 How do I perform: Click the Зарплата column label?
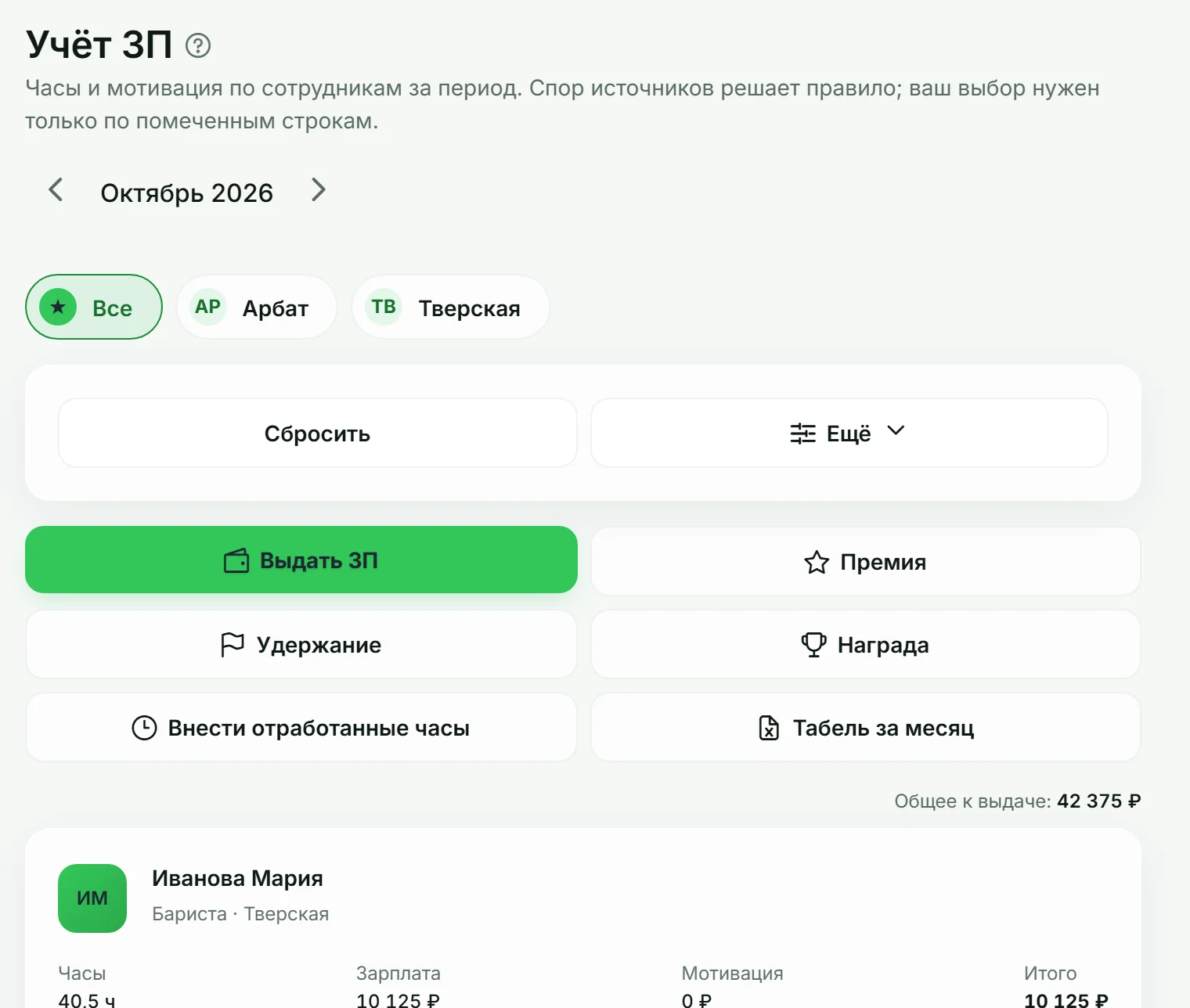398,973
